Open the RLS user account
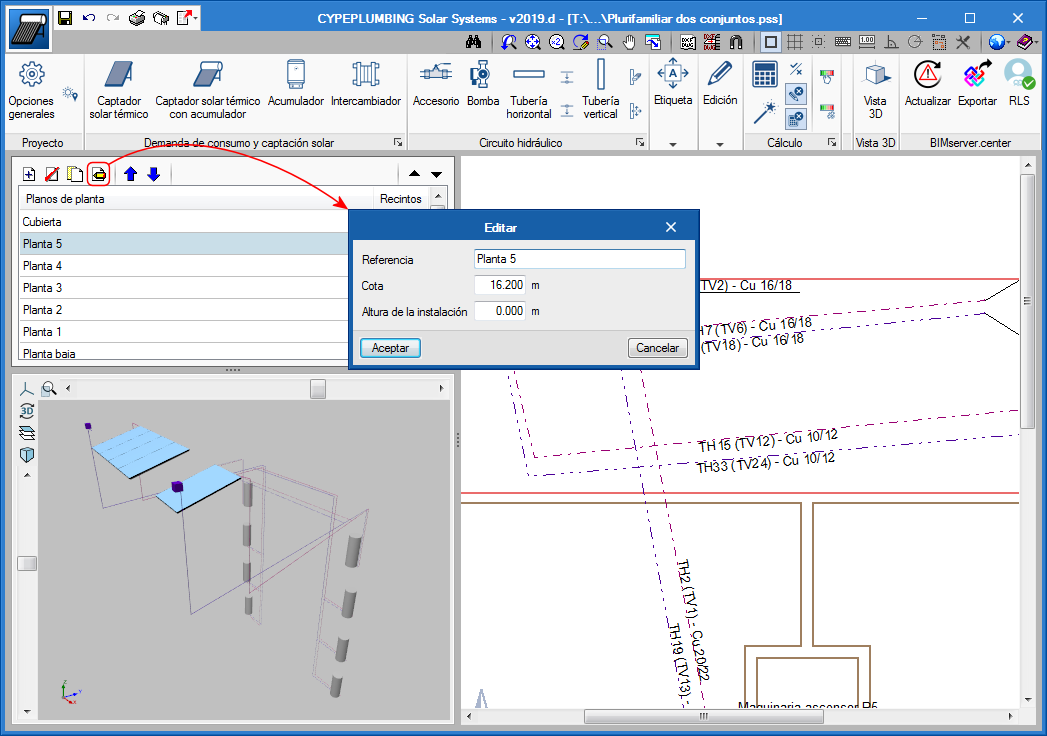Screen dimensions: 1047x736 point(1019,83)
